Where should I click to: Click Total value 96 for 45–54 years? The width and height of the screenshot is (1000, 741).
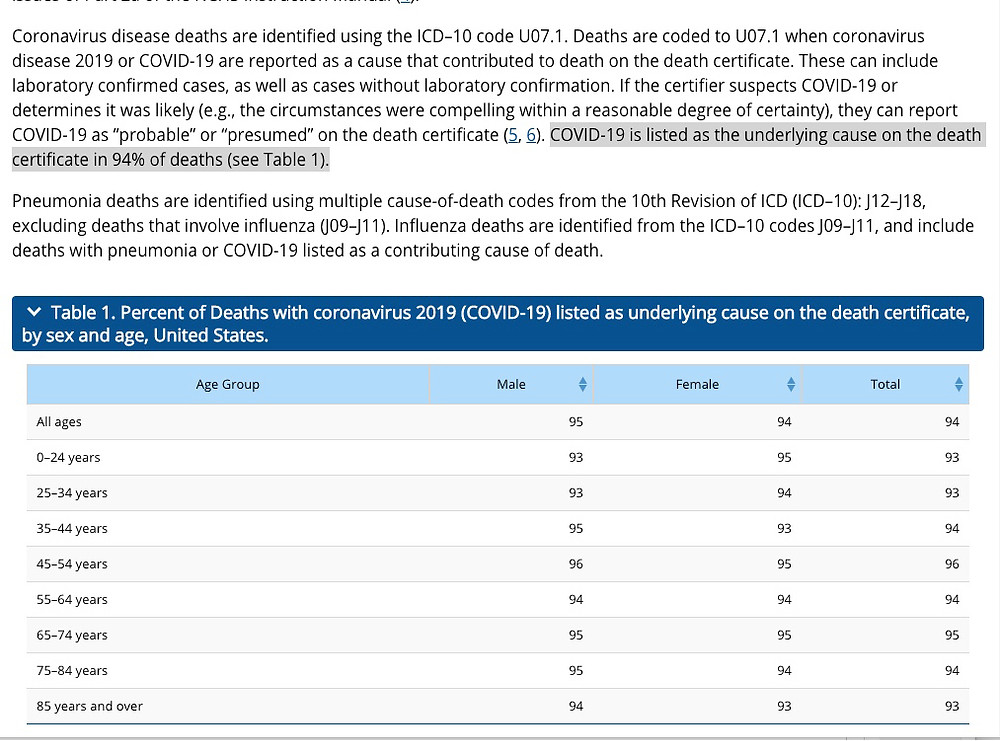click(x=952, y=564)
